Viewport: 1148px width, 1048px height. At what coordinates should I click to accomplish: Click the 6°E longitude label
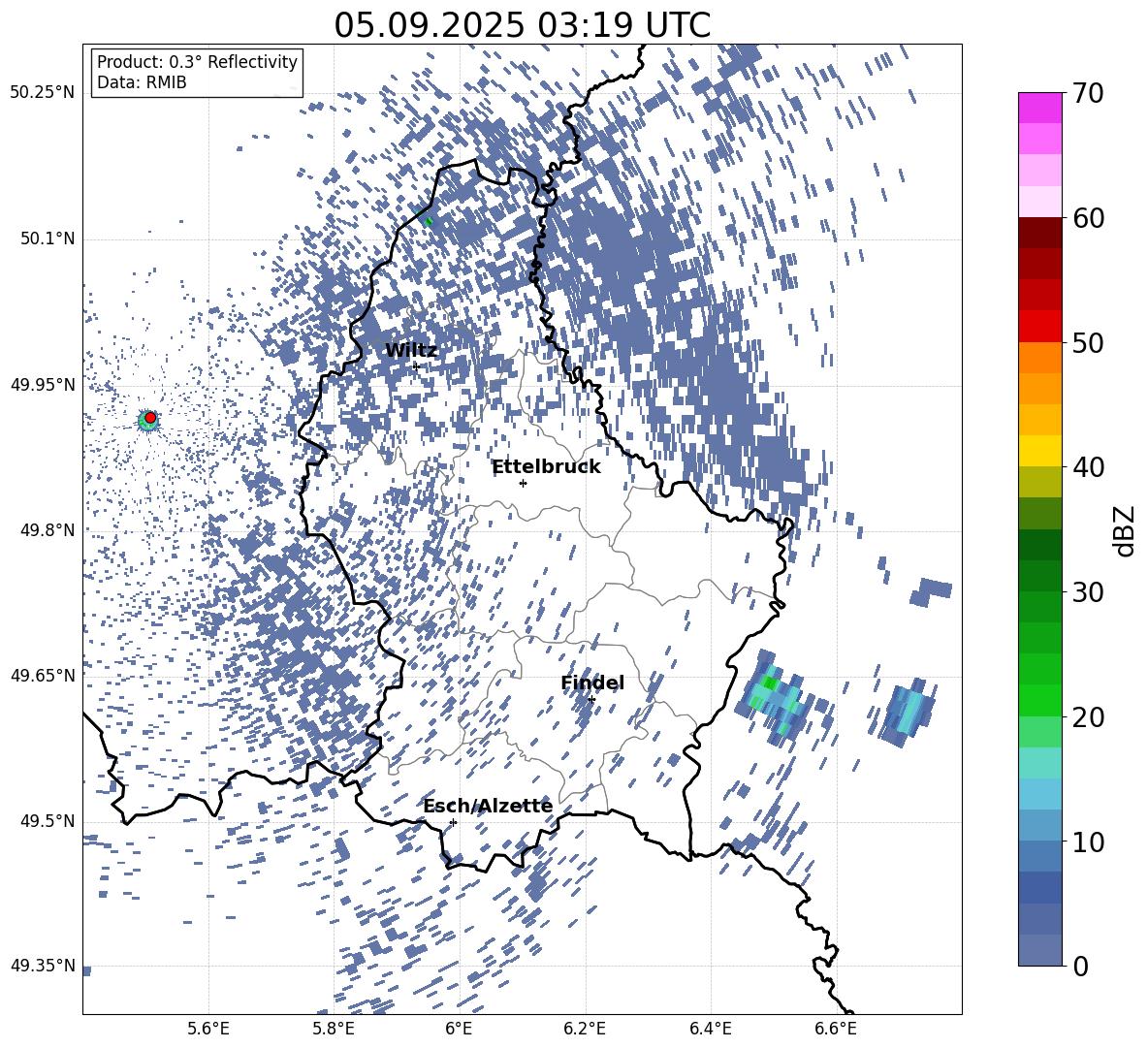(459, 1029)
